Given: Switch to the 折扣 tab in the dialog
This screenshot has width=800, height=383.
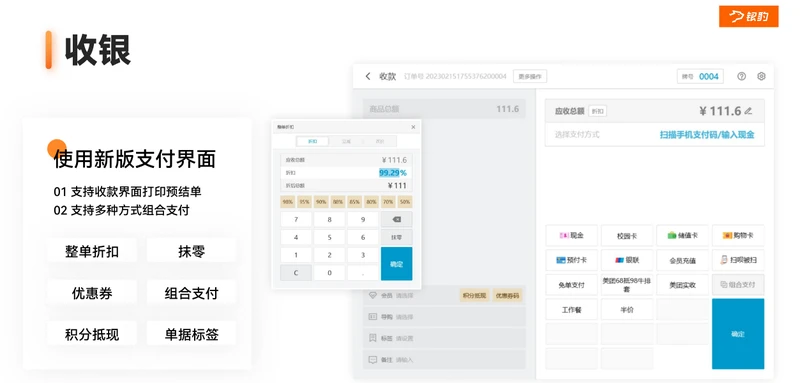Looking at the screenshot, I should tap(312, 141).
